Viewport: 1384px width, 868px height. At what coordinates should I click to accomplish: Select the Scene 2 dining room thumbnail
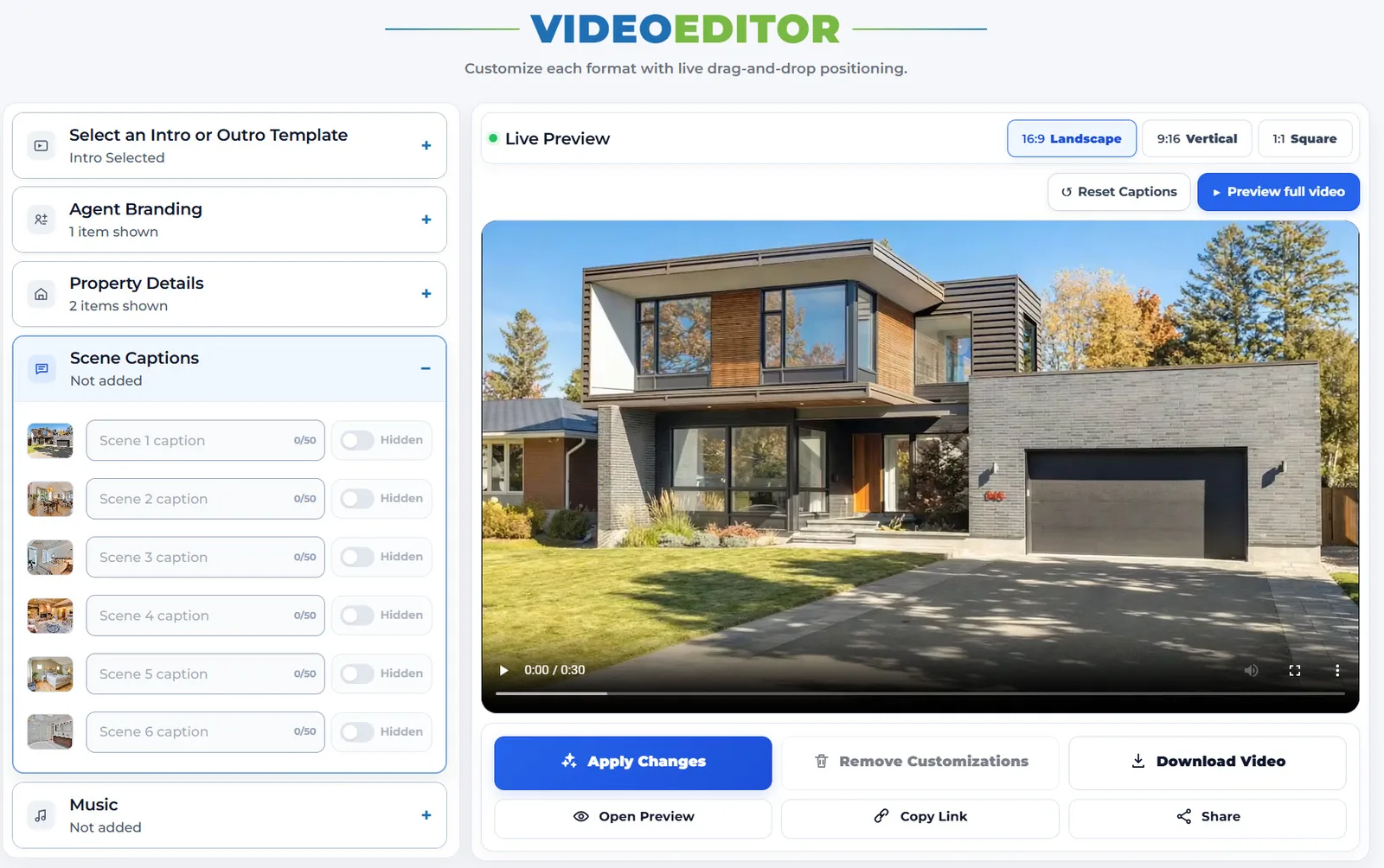point(50,499)
